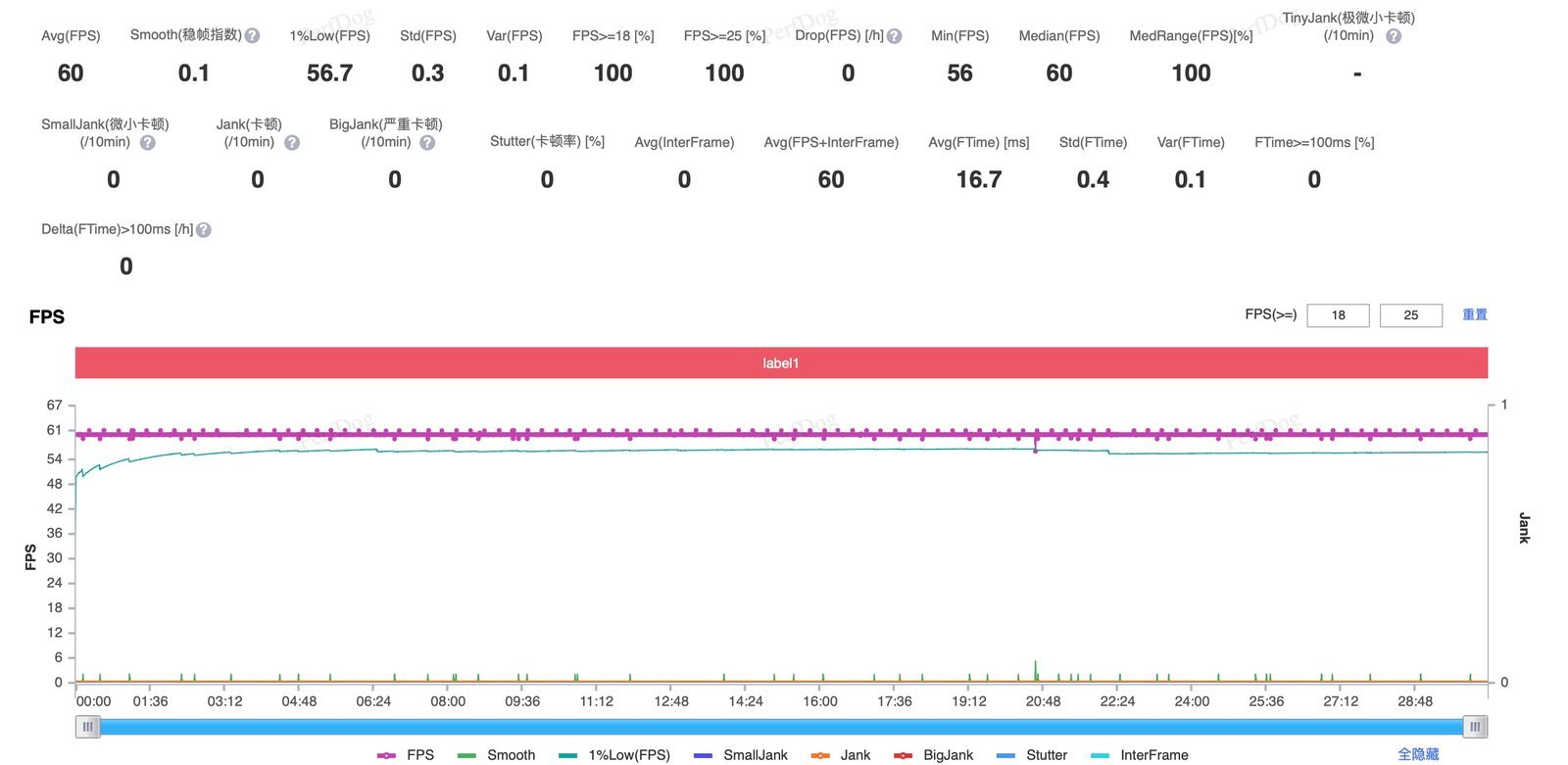This screenshot has height=765, width=1568.
Task: Select the red label1 bar
Action: [781, 363]
